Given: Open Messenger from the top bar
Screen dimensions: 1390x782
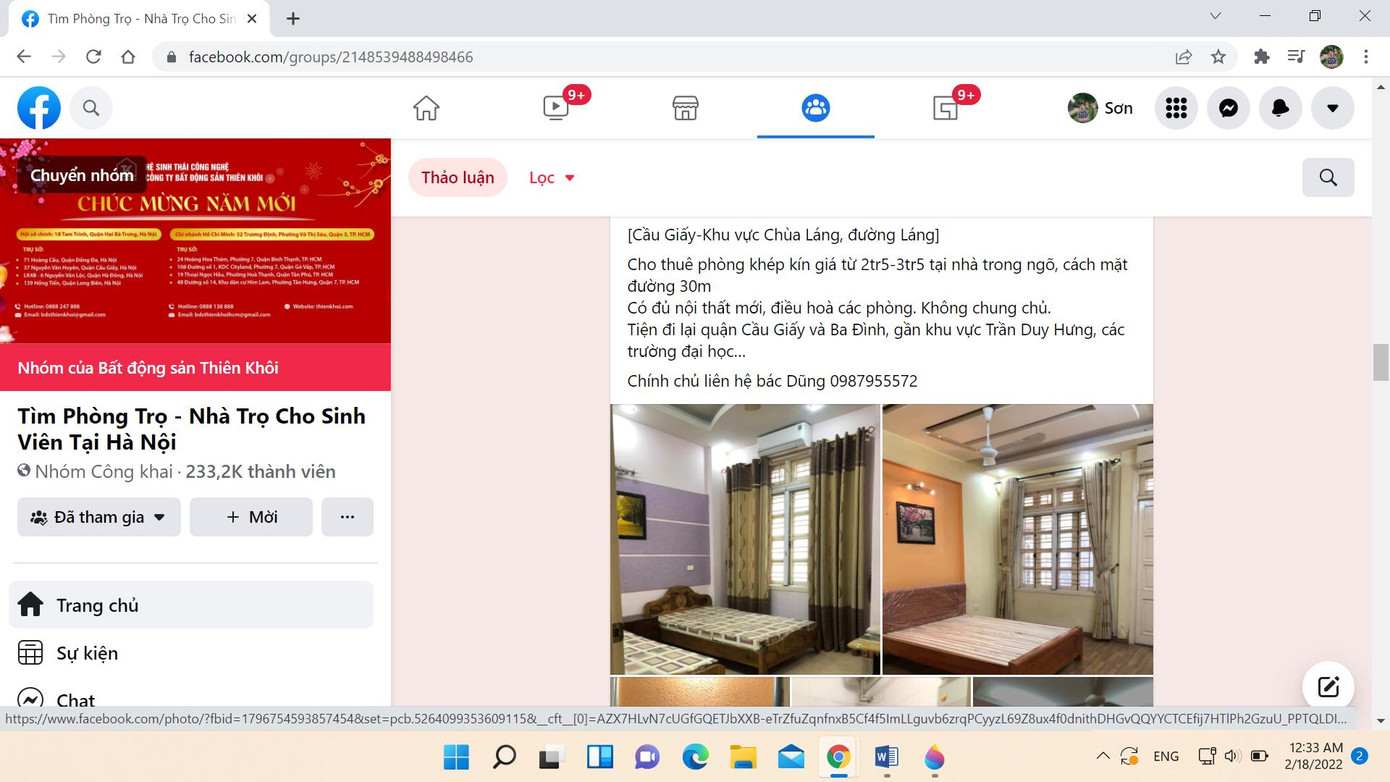Looking at the screenshot, I should tap(1228, 108).
